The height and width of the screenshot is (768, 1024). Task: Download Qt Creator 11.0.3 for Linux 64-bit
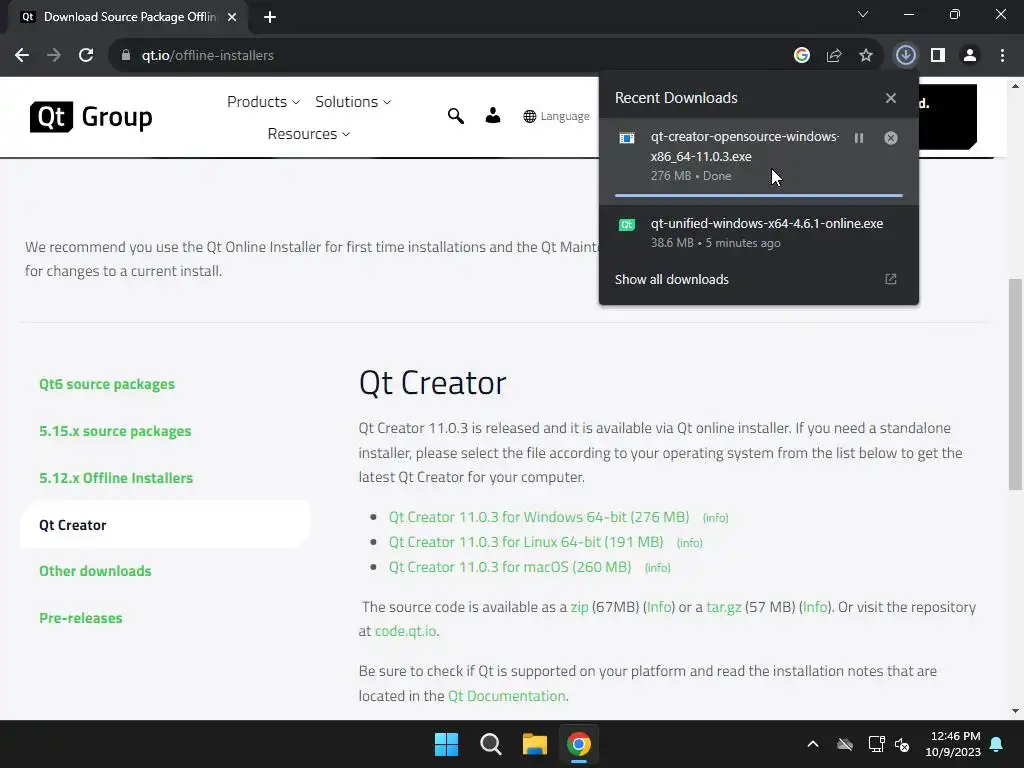(526, 542)
